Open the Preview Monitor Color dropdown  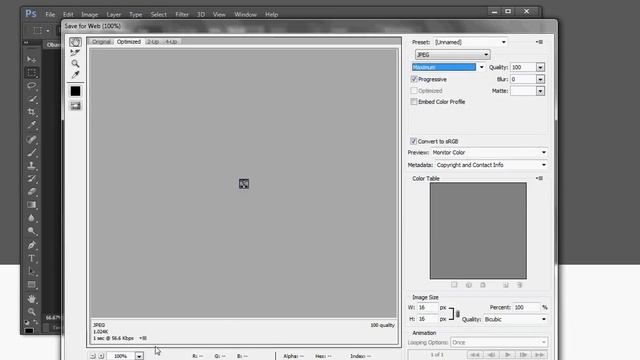(489, 152)
